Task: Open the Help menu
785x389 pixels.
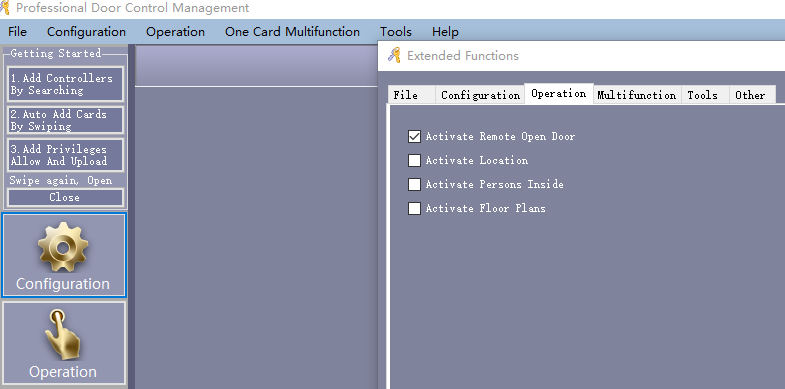Action: click(445, 32)
